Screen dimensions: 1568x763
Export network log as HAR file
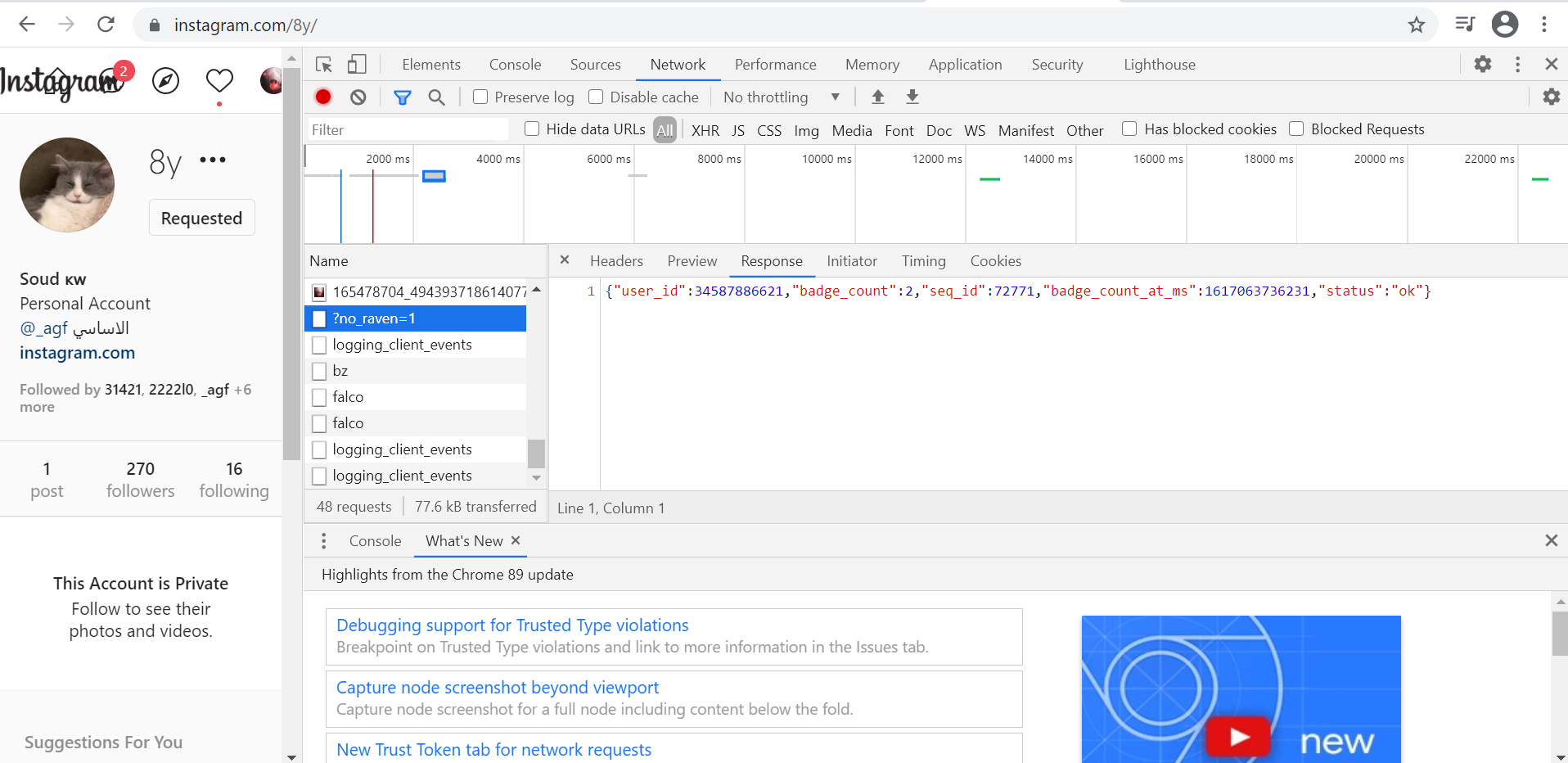pos(912,97)
